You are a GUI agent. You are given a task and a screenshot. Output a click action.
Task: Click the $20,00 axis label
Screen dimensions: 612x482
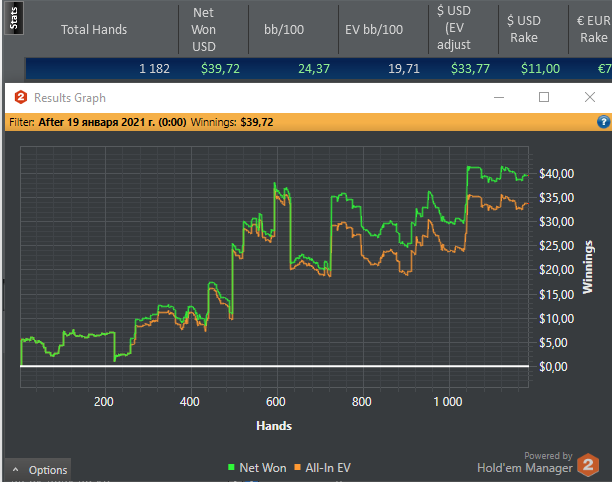pyautogui.click(x=556, y=270)
